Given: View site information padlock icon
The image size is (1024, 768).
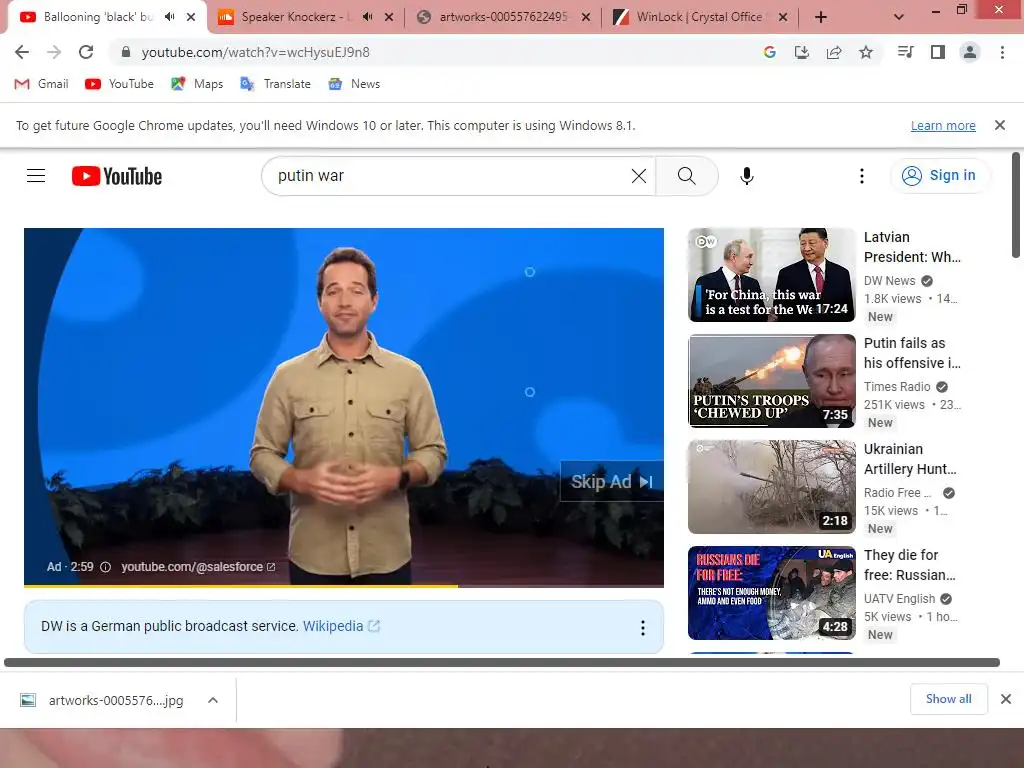Looking at the screenshot, I should coord(126,52).
